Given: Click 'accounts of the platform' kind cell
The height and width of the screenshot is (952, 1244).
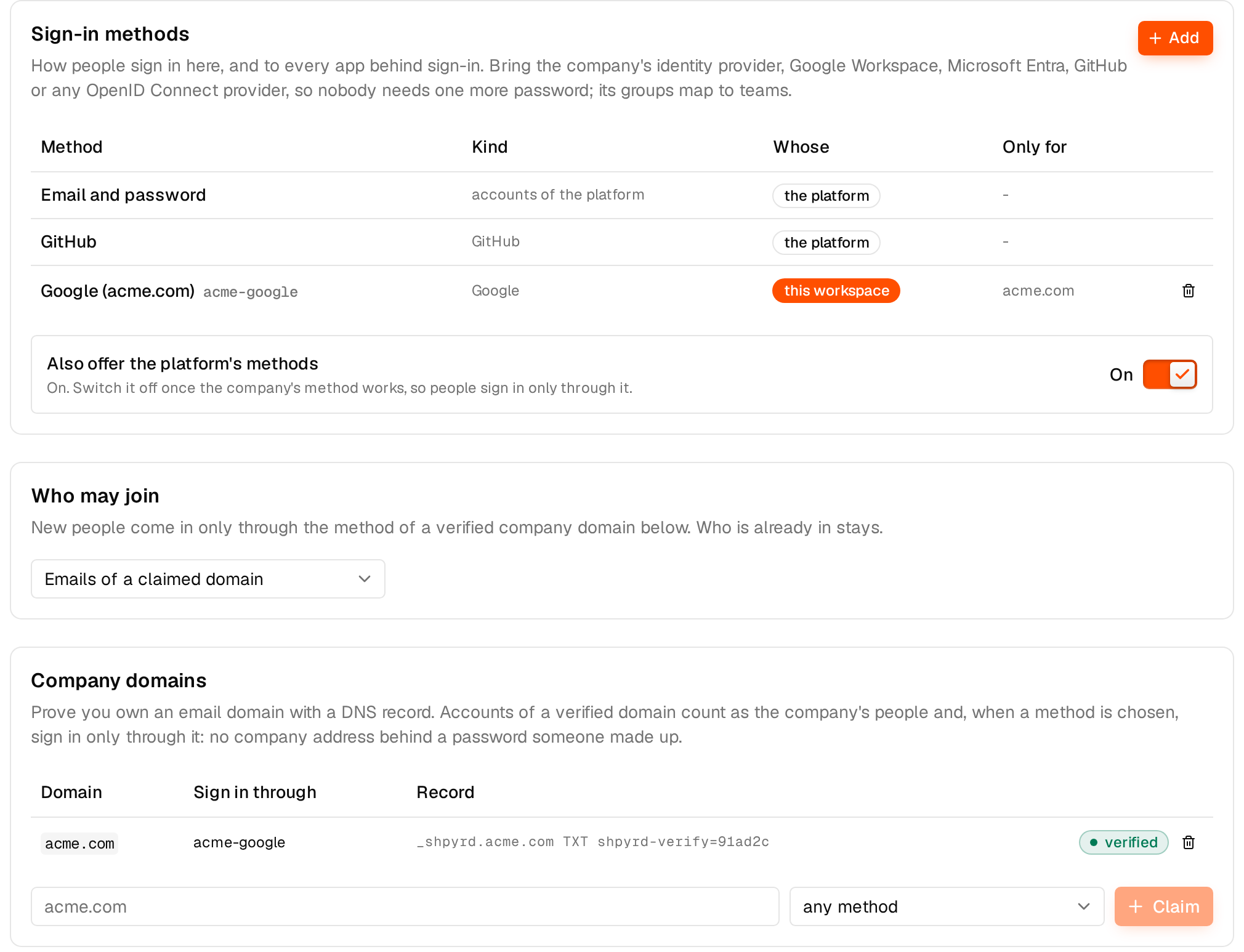Looking at the screenshot, I should pos(558,195).
